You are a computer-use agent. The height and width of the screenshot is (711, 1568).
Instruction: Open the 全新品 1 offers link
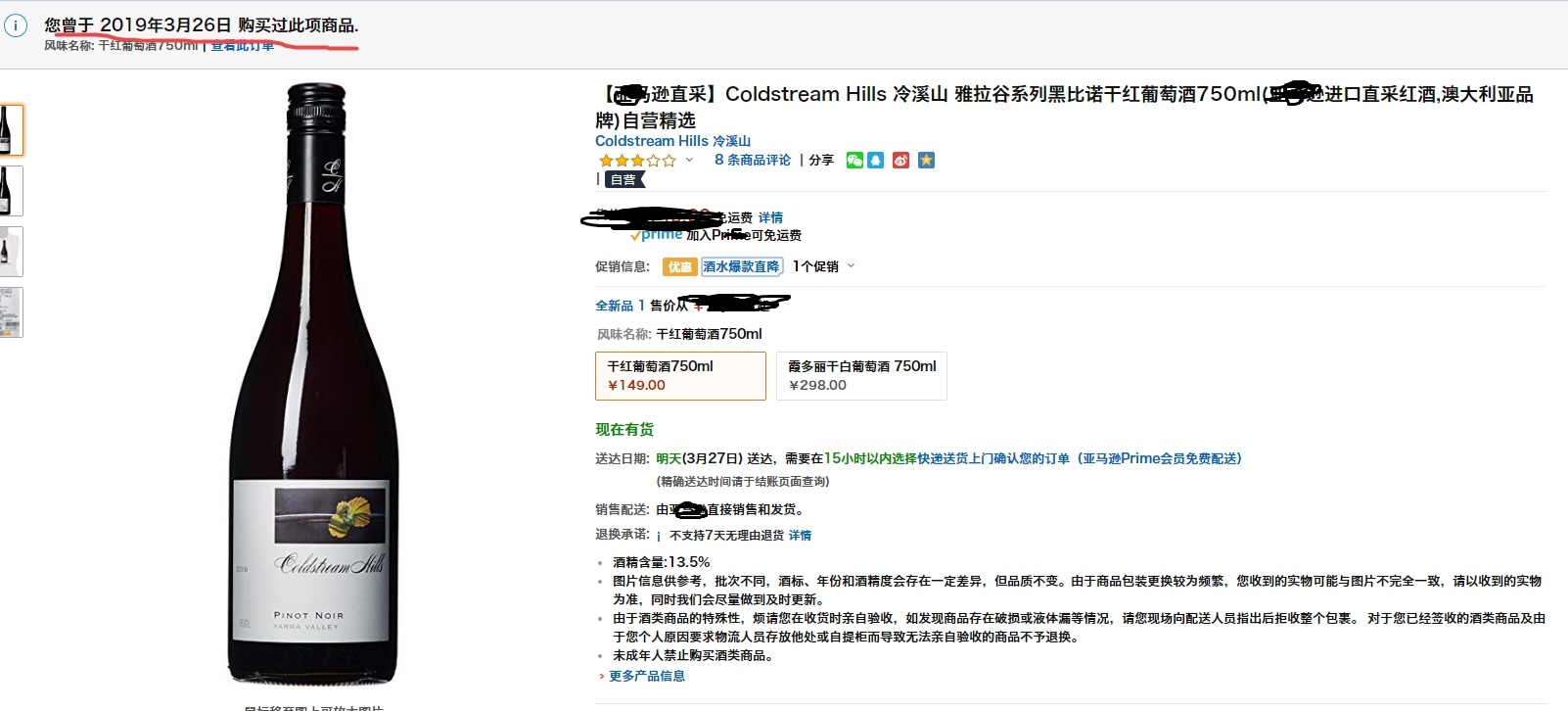tap(621, 306)
